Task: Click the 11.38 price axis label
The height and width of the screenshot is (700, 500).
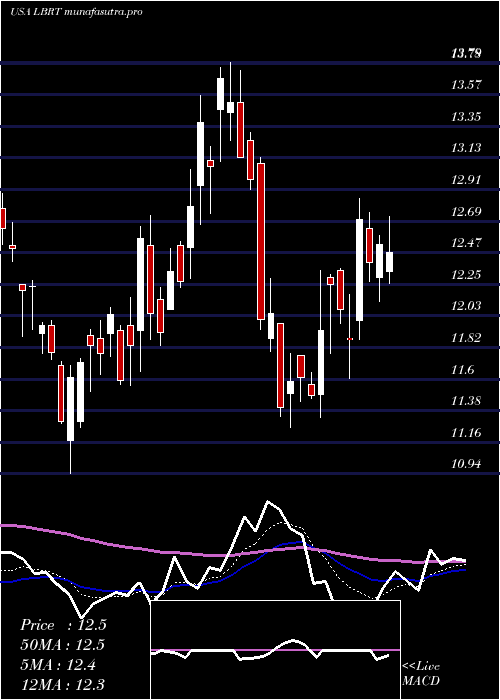Action: [466, 401]
